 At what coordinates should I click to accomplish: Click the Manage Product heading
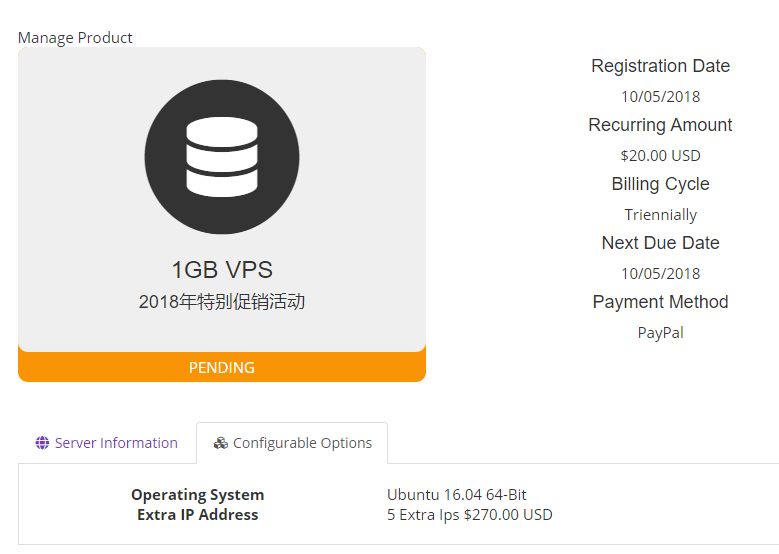tap(75, 38)
